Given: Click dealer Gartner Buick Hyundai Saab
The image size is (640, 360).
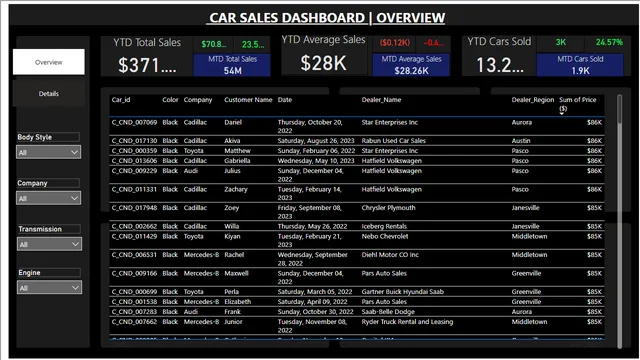Looking at the screenshot, I should (x=402, y=291).
